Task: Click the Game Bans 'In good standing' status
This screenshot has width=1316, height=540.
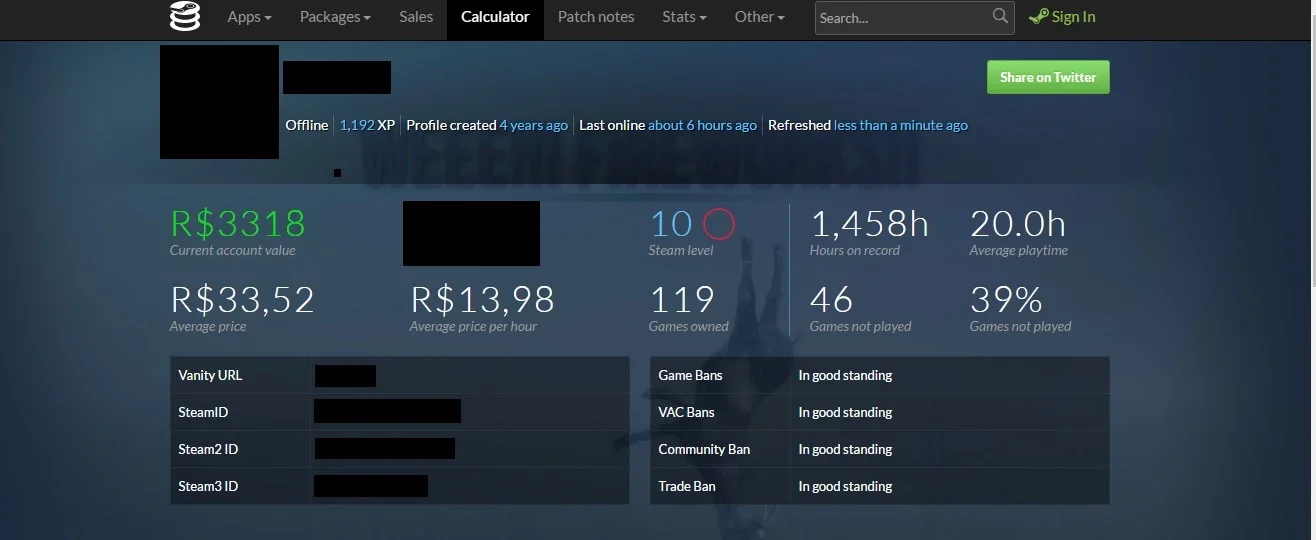Action: pos(845,375)
